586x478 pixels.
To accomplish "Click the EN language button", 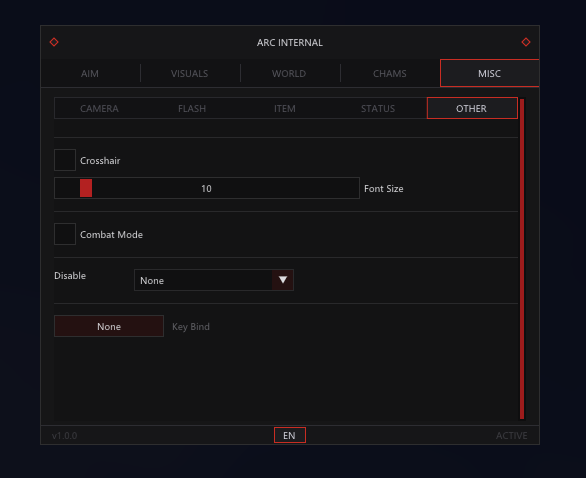I will point(290,435).
